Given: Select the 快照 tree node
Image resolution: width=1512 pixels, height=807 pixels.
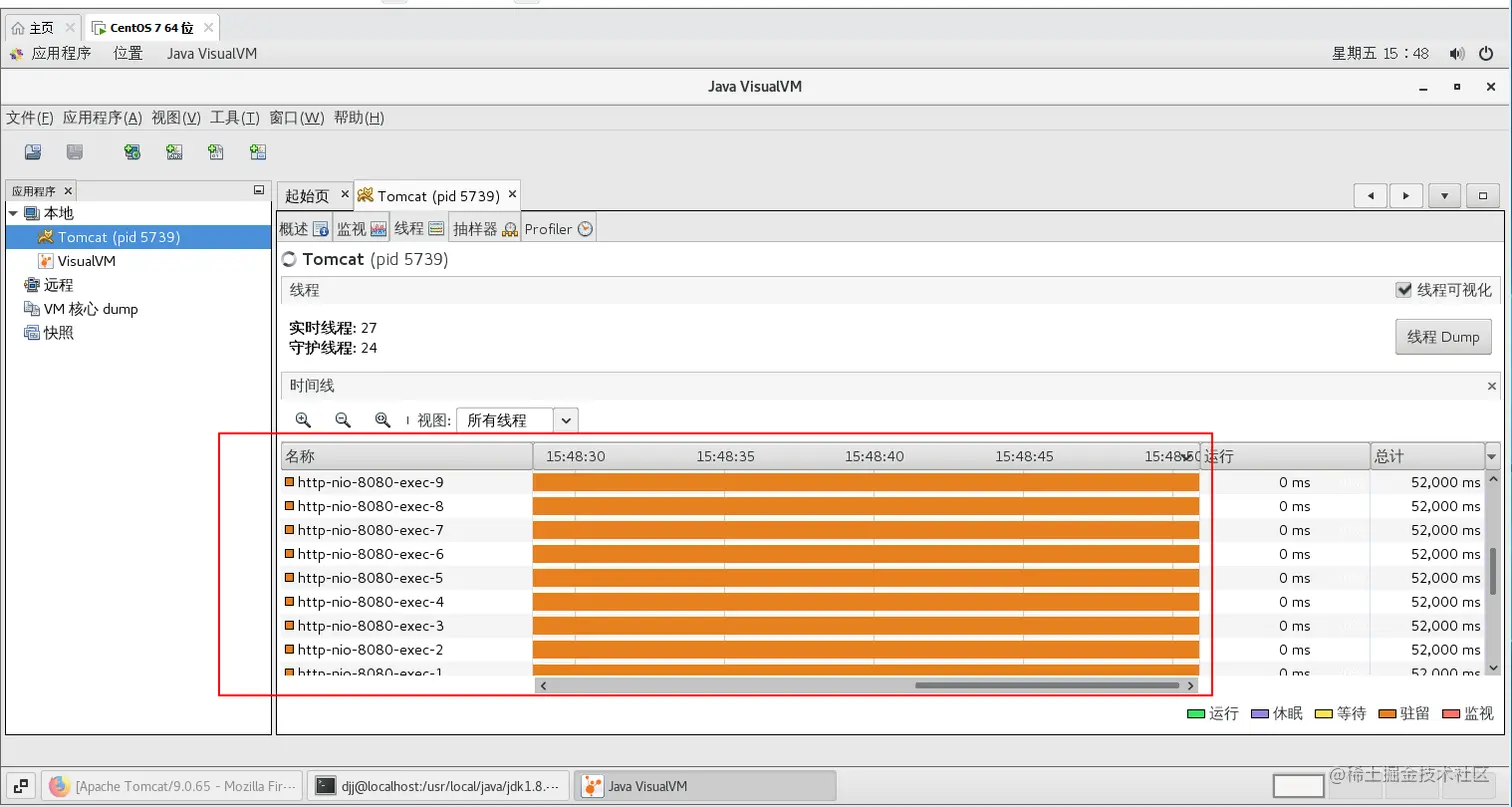Looking at the screenshot, I should pyautogui.click(x=58, y=333).
